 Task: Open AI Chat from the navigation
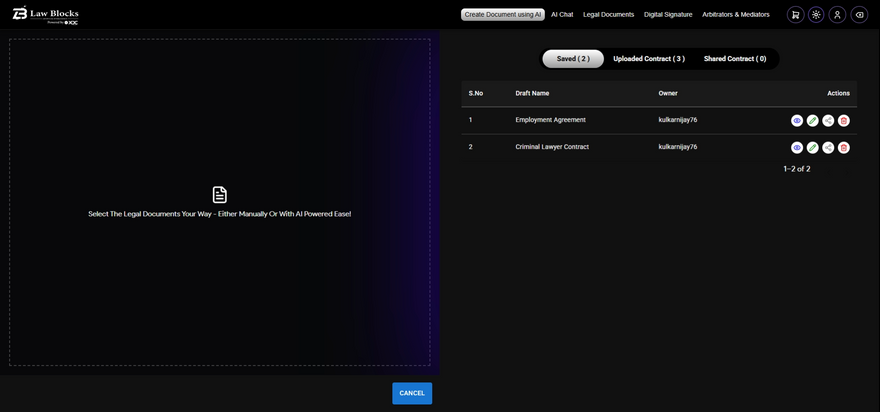(562, 15)
